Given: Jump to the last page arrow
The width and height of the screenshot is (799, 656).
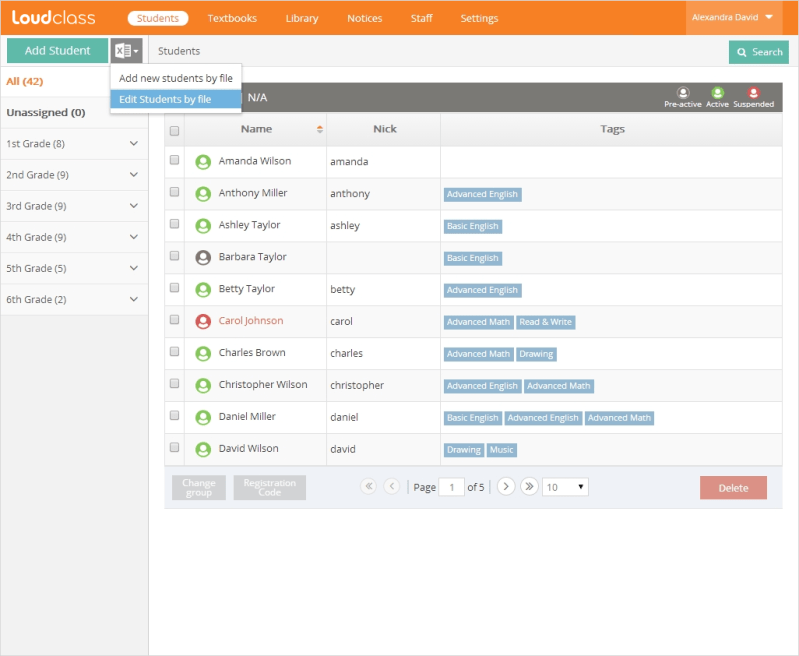Looking at the screenshot, I should 529,486.
